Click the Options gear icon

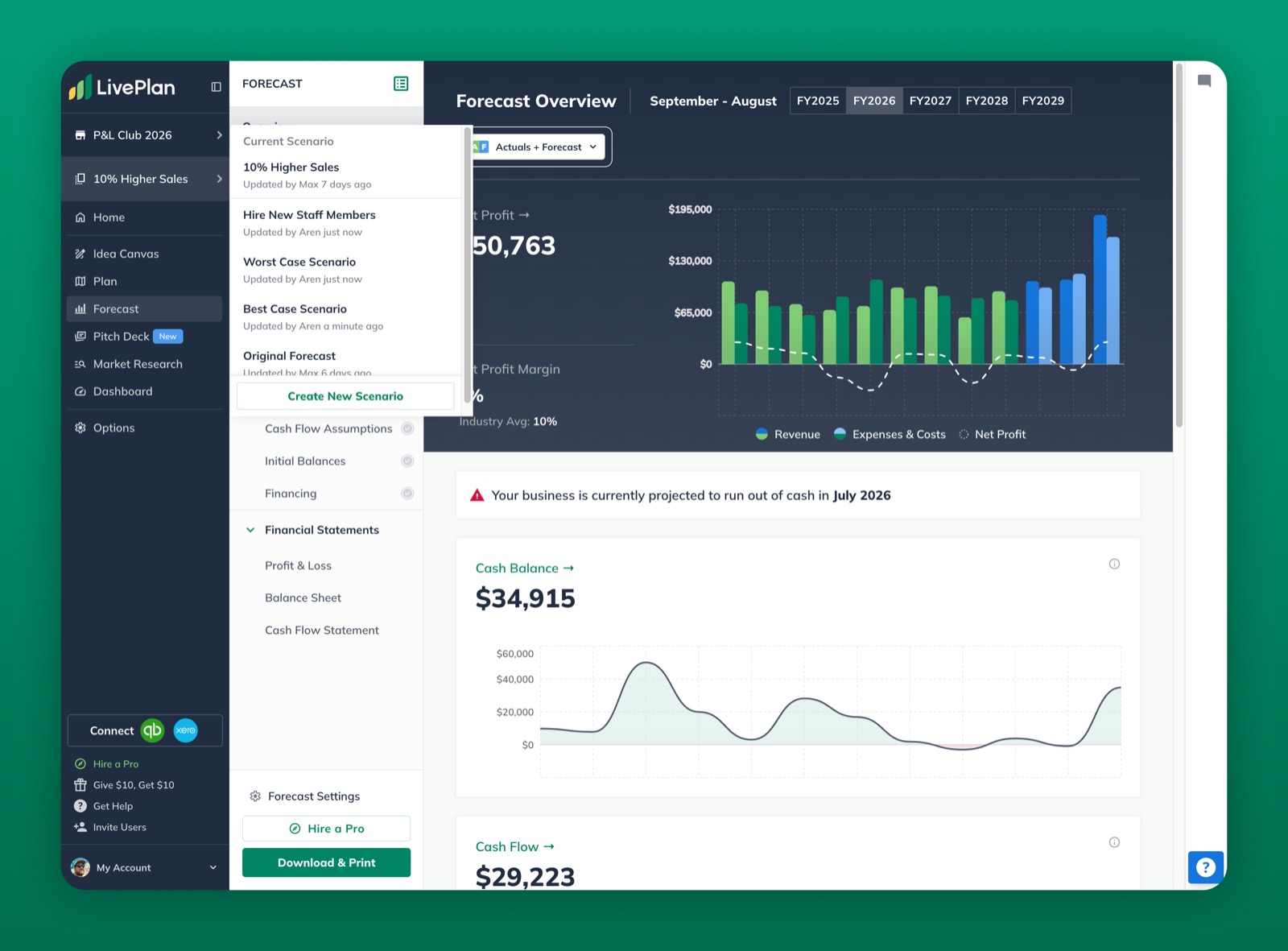(80, 428)
